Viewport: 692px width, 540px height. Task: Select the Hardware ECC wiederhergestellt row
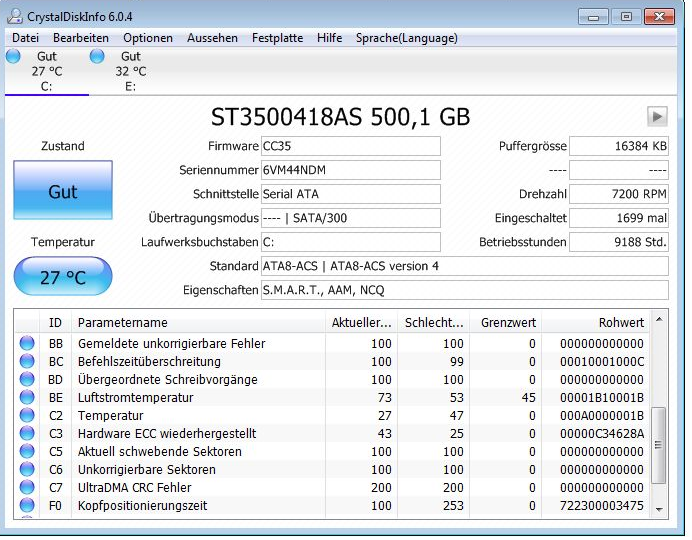click(x=332, y=434)
